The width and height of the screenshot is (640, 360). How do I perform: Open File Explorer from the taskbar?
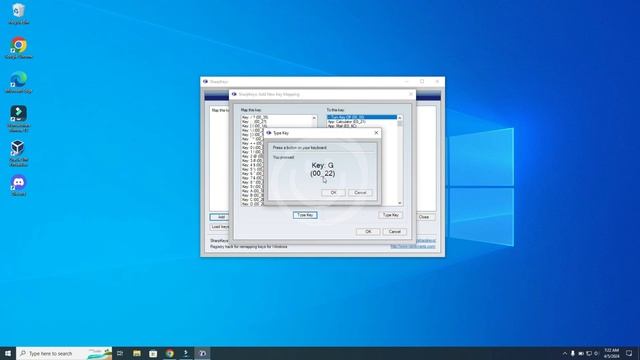(137, 353)
